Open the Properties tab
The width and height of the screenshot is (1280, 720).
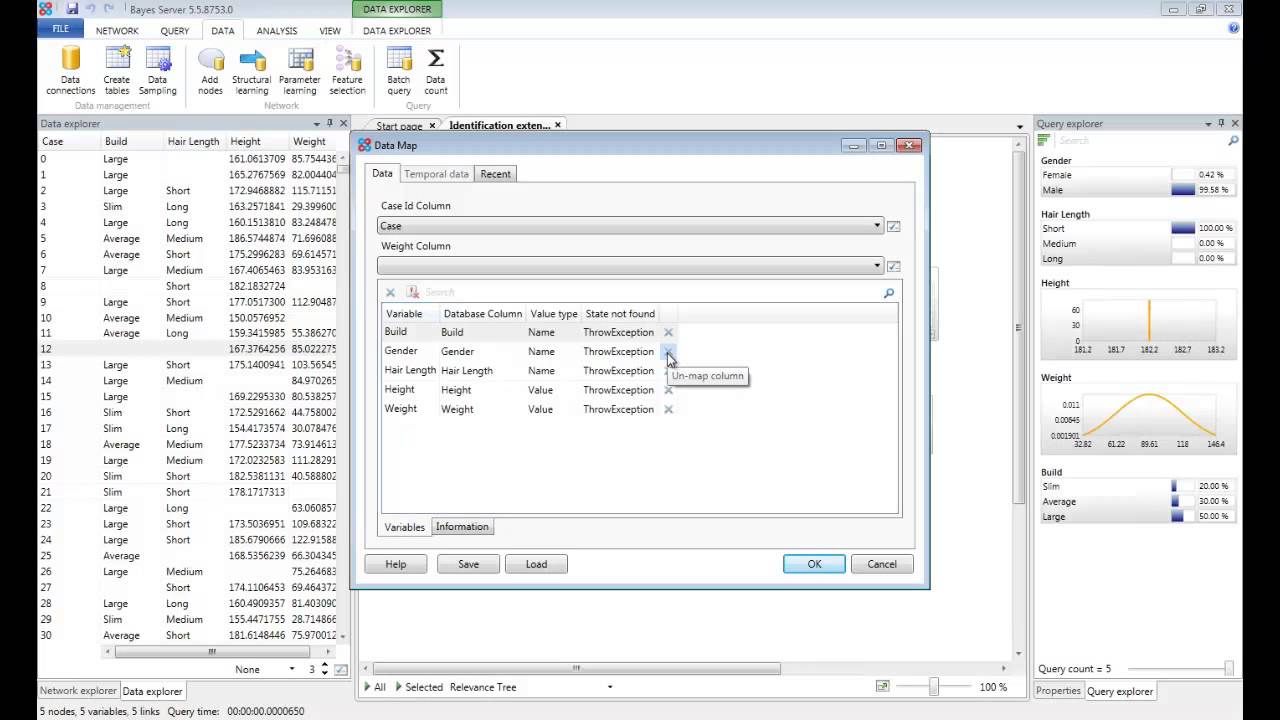pos(1058,691)
